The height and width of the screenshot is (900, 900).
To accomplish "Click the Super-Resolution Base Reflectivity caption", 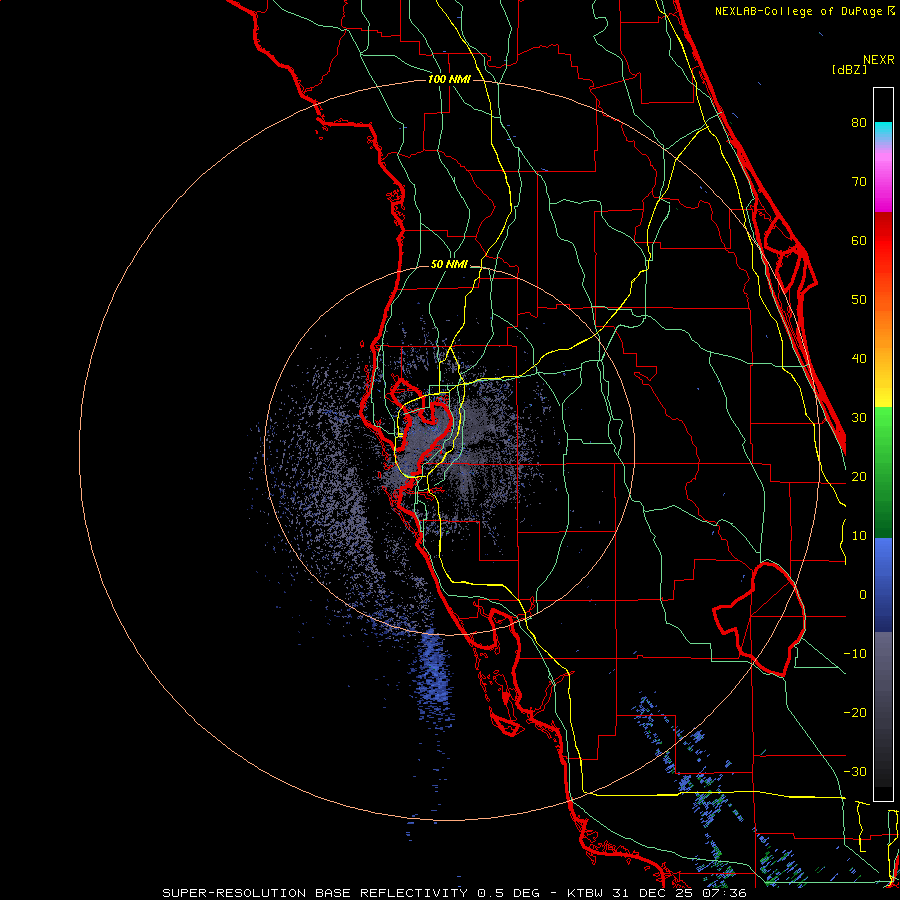I will point(454,893).
